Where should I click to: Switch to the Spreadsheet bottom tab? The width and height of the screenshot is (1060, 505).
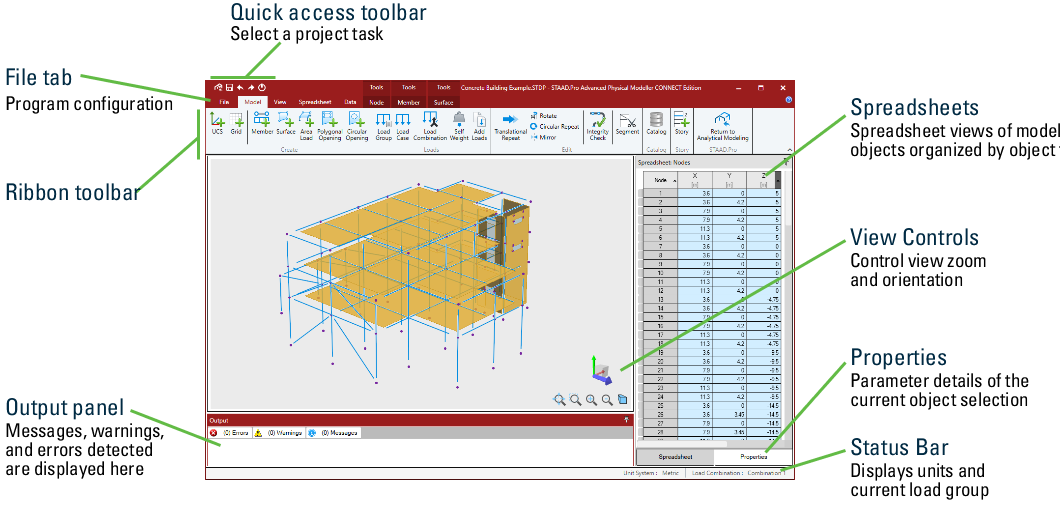coord(675,458)
